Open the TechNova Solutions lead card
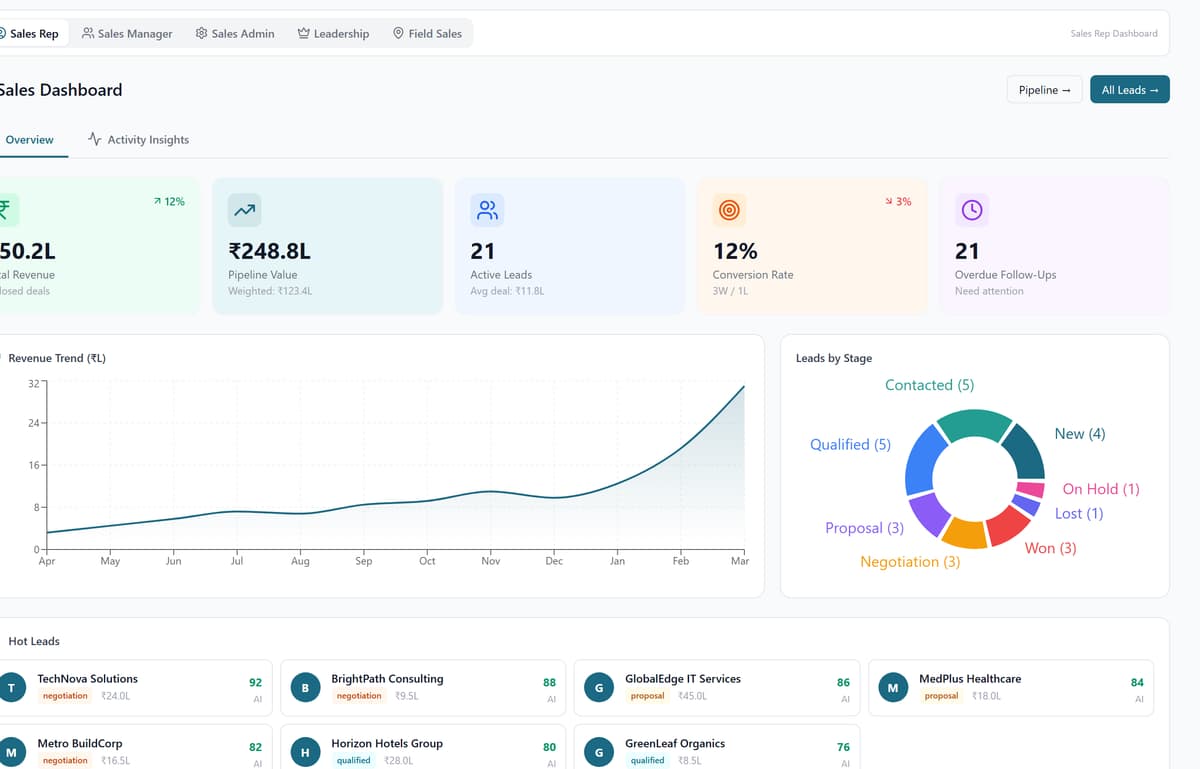Screen dimensions: 1200x769 [134, 688]
